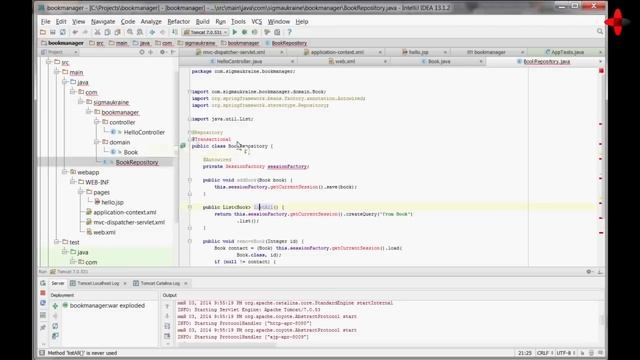Click Deploy All icon beside Deployment list
The image size is (640, 360).
coord(55,306)
